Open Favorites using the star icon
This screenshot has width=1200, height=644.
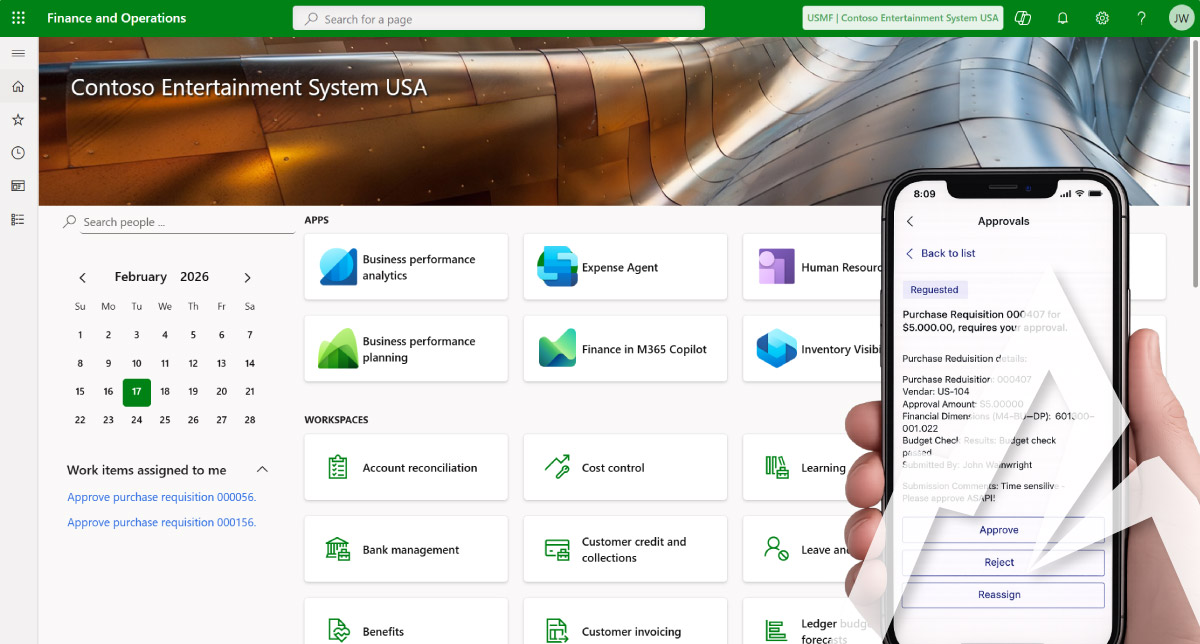coord(18,119)
